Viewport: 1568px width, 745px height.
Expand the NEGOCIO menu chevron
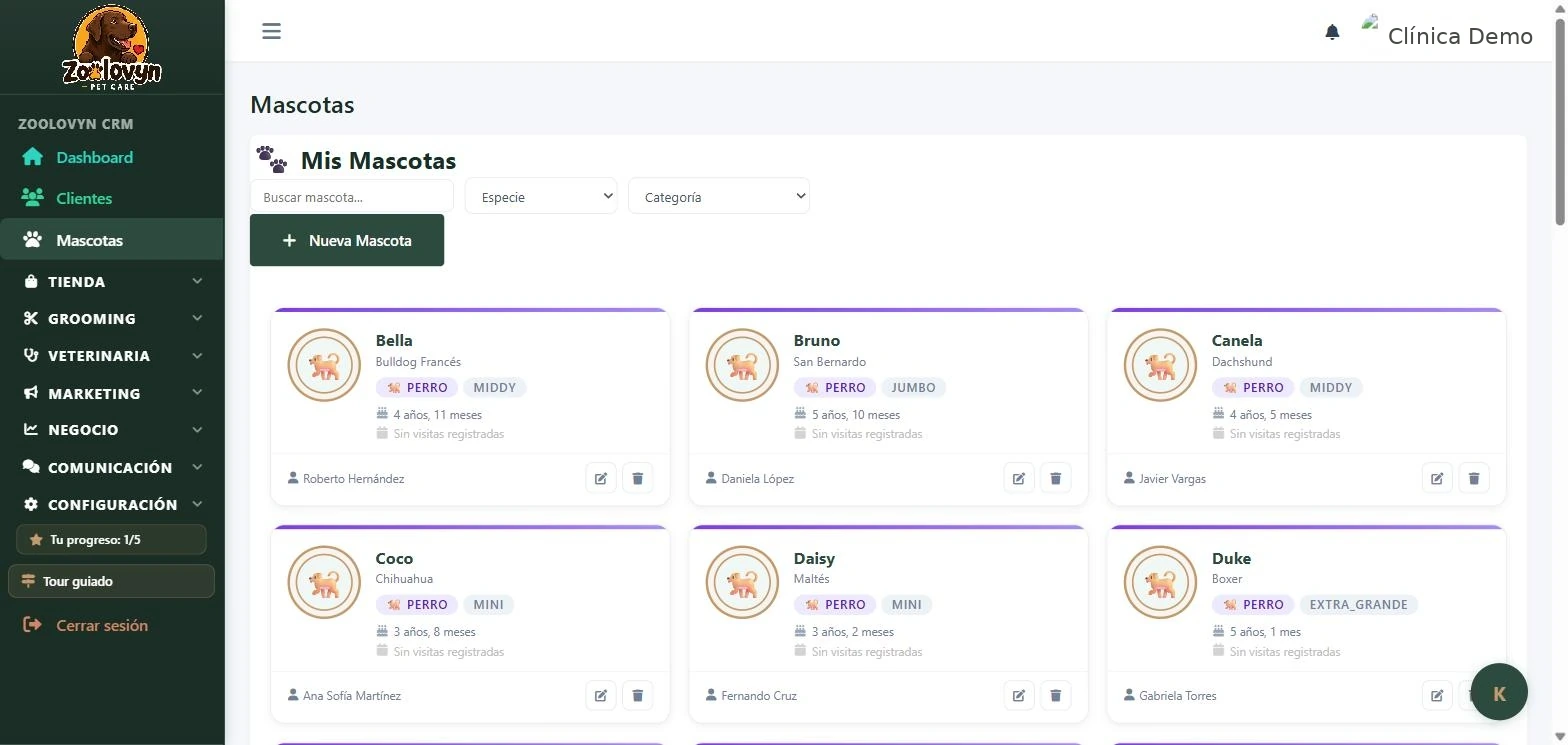pos(197,429)
